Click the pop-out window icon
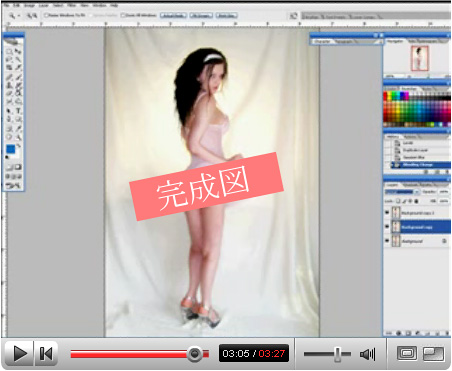The width and height of the screenshot is (452, 371). click(433, 353)
